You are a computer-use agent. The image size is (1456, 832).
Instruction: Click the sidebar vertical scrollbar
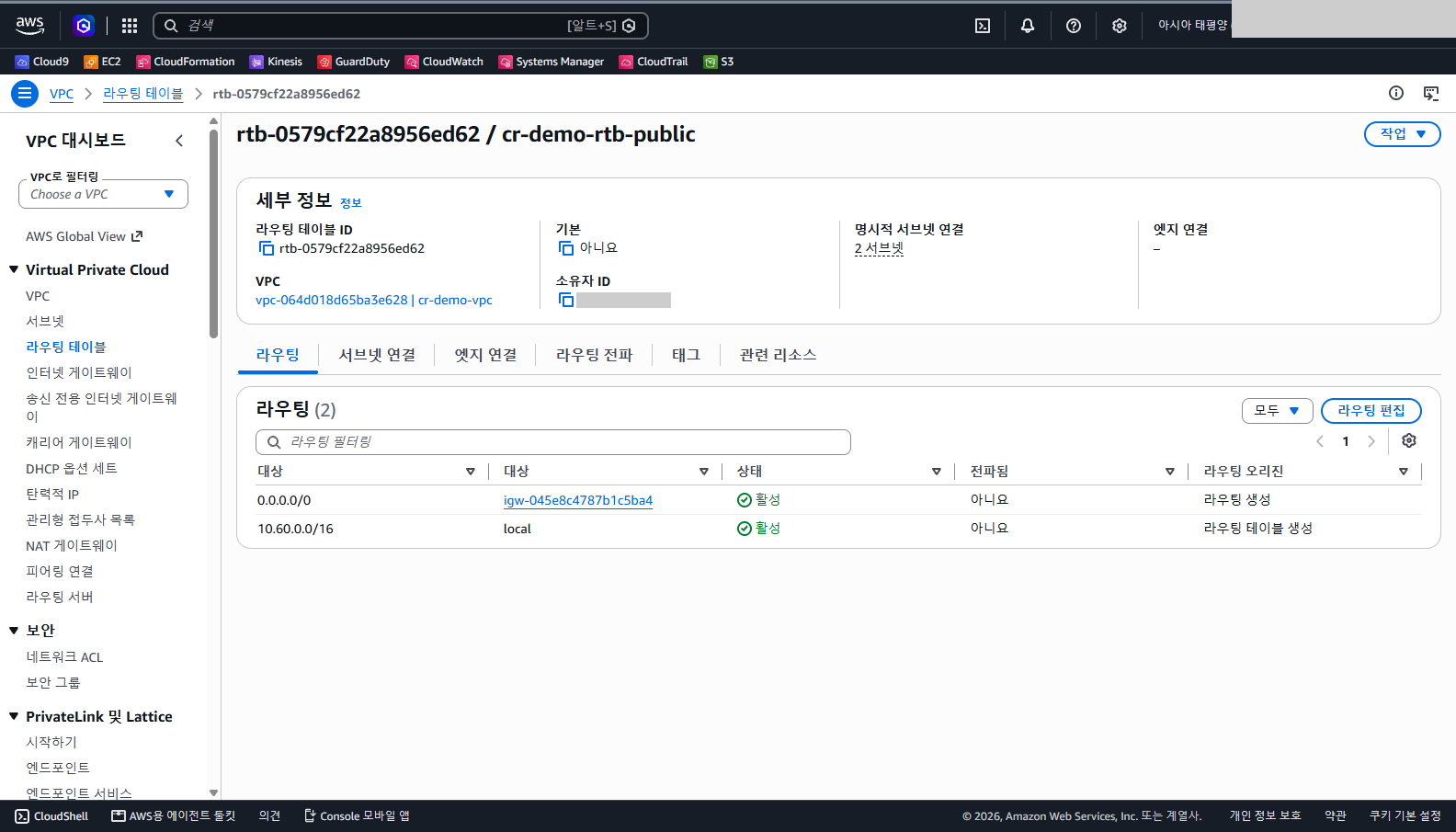[x=213, y=234]
